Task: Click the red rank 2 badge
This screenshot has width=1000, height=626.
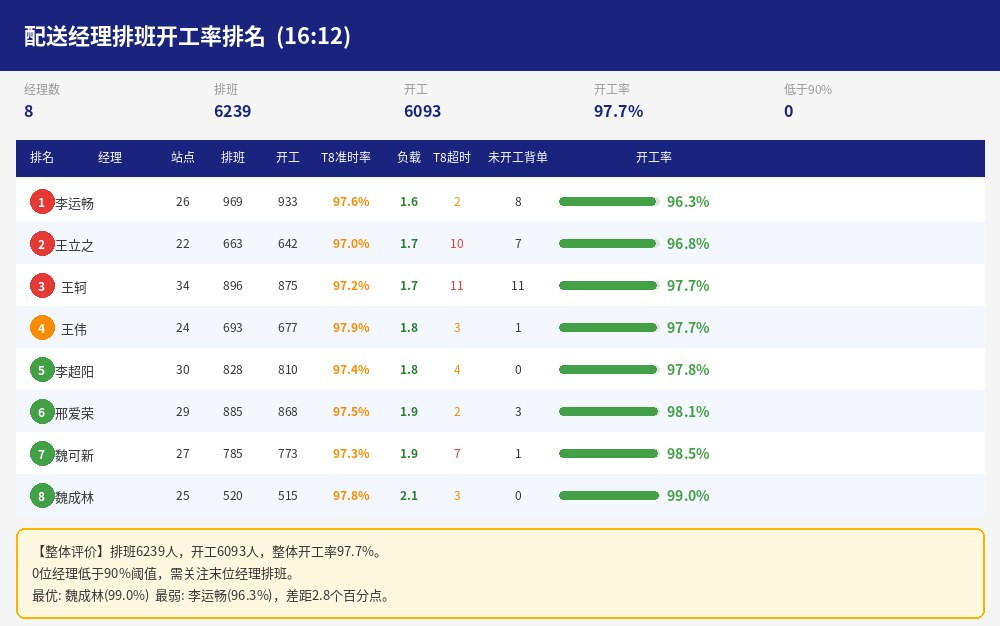Action: click(42, 244)
